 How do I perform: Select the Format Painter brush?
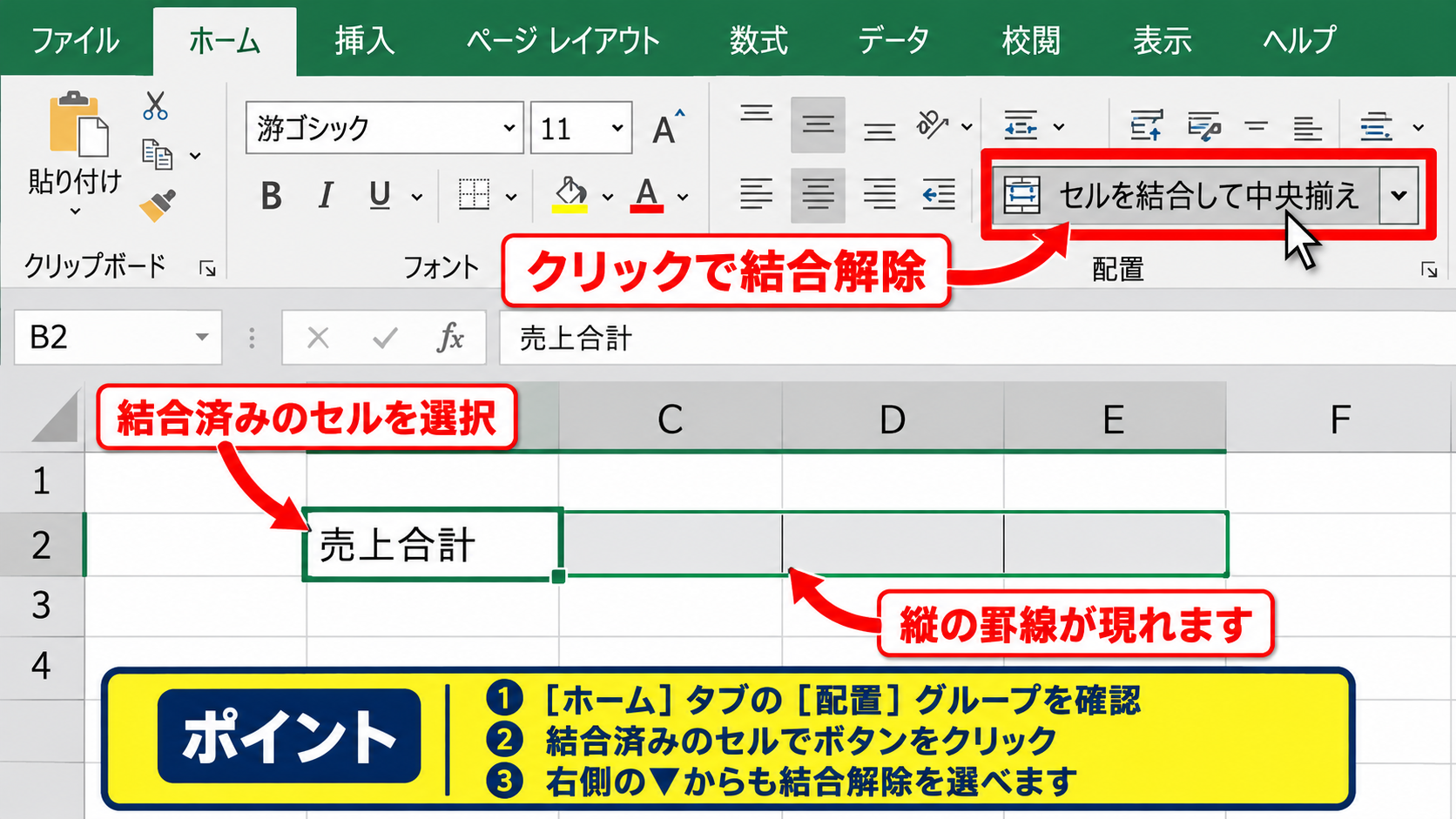[158, 205]
